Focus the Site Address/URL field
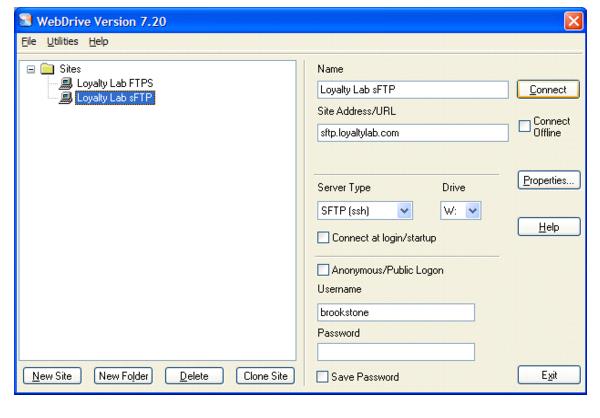 point(413,133)
